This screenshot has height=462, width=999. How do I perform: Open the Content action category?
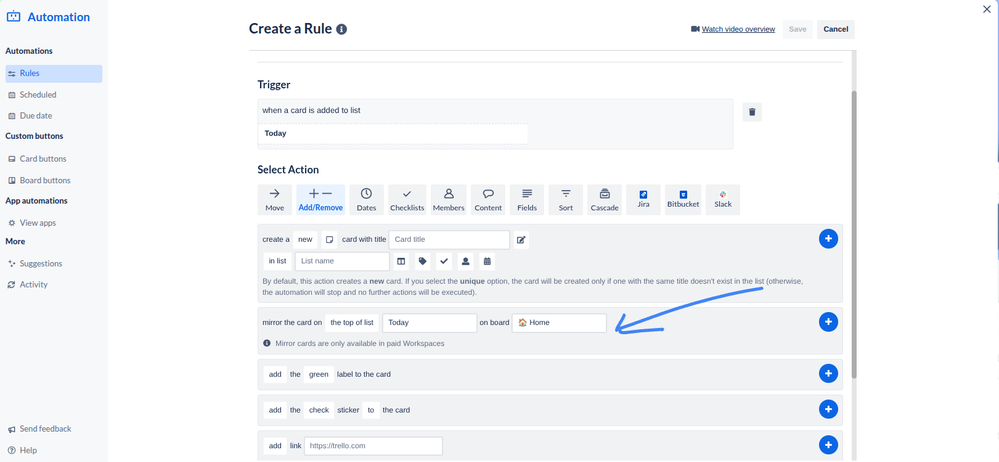(489, 200)
